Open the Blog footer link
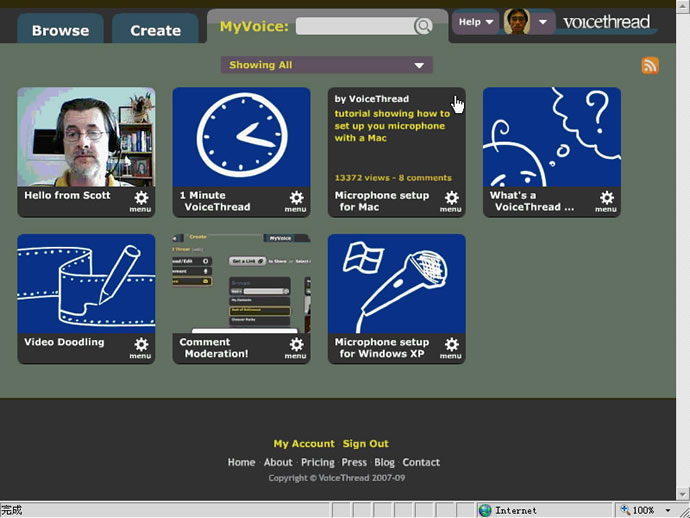The image size is (690, 518). pos(385,463)
